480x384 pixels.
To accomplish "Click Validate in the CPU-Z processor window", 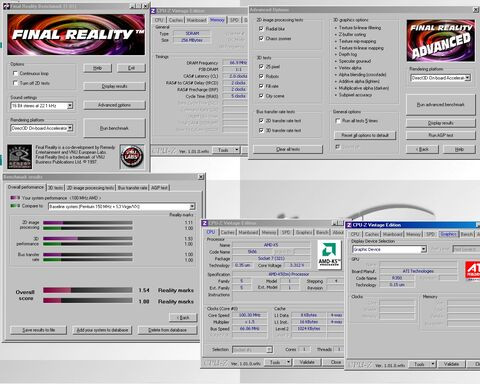I will point(307,362).
